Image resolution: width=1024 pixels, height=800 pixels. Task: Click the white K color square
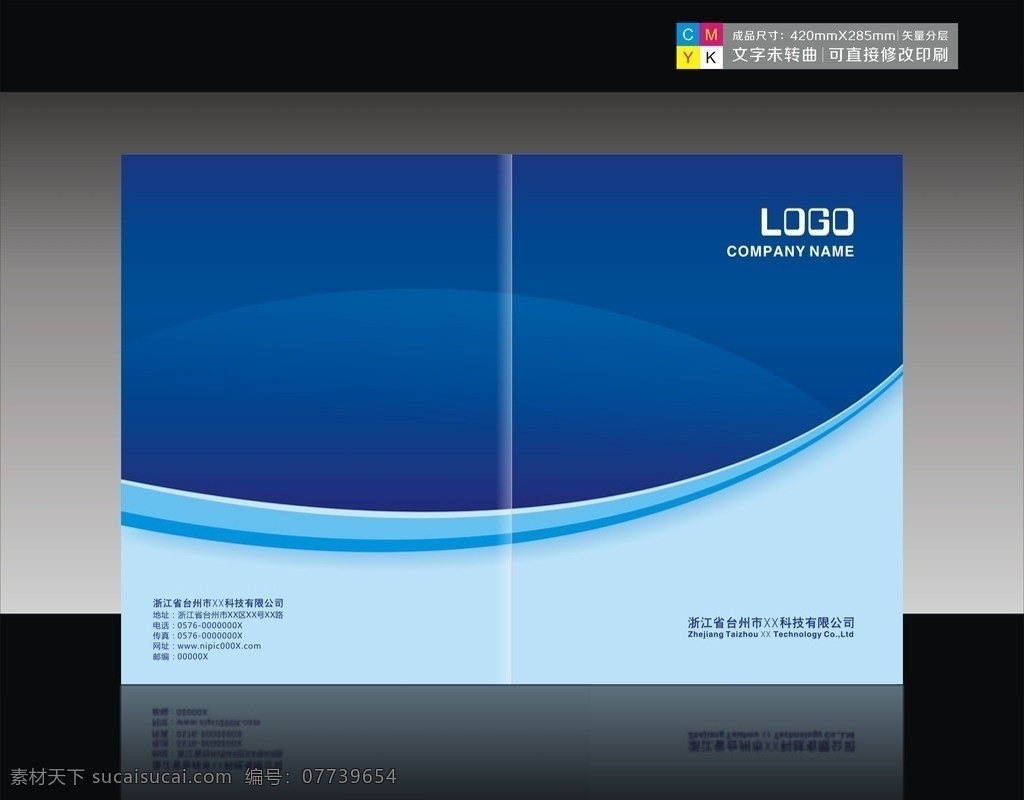[711, 57]
